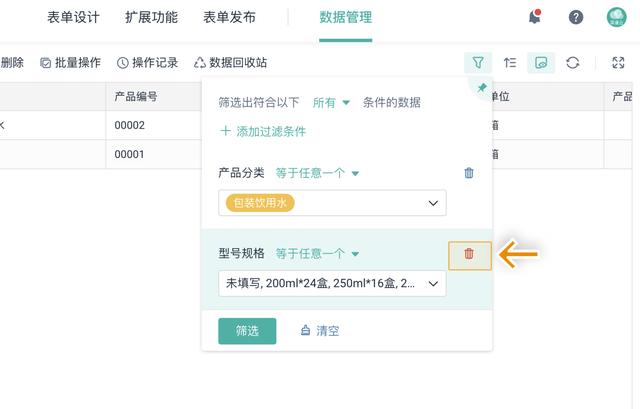The image size is (640, 409).
Task: Open the user avatar menu
Action: 617,17
